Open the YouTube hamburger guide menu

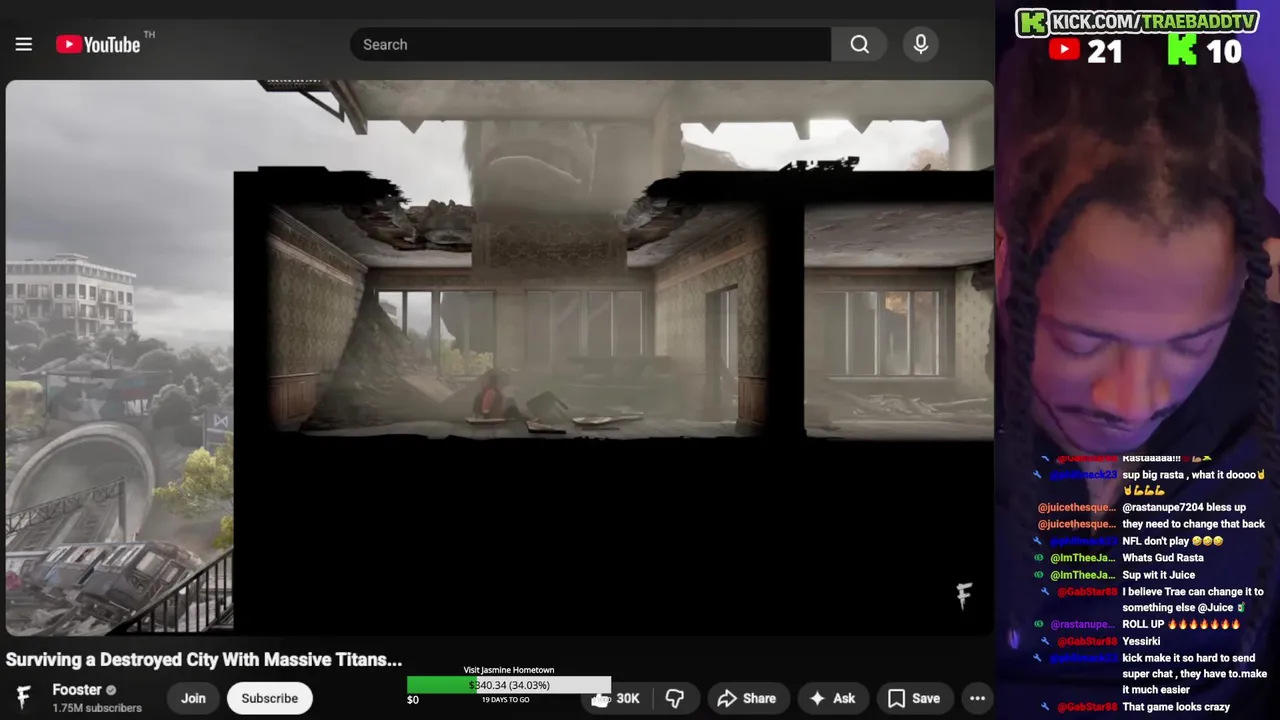[x=24, y=44]
